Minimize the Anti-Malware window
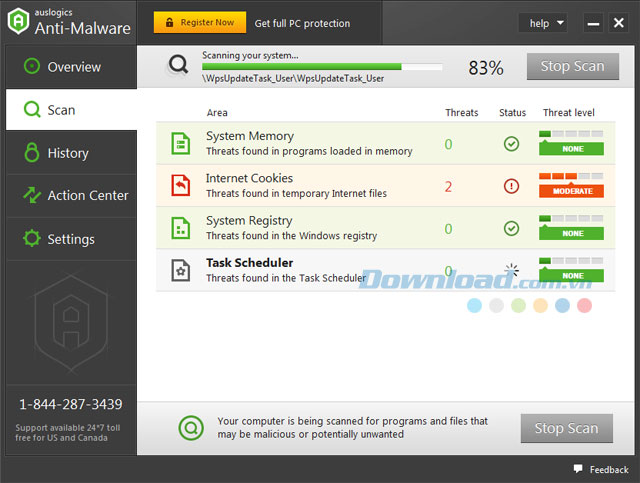This screenshot has width=640, height=483. 593,23
